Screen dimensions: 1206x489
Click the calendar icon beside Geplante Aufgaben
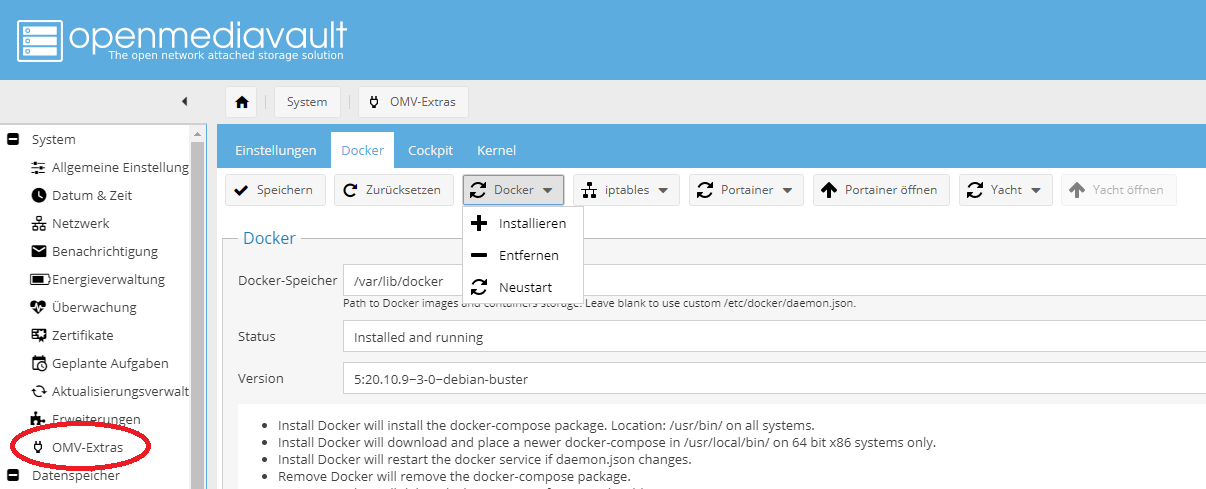39,363
